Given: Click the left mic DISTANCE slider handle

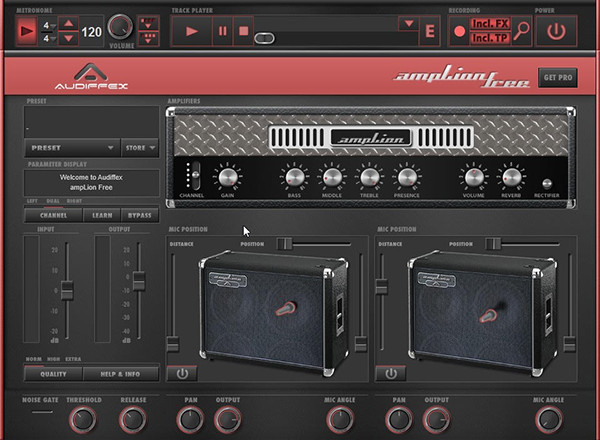Looking at the screenshot, I should click(173, 344).
